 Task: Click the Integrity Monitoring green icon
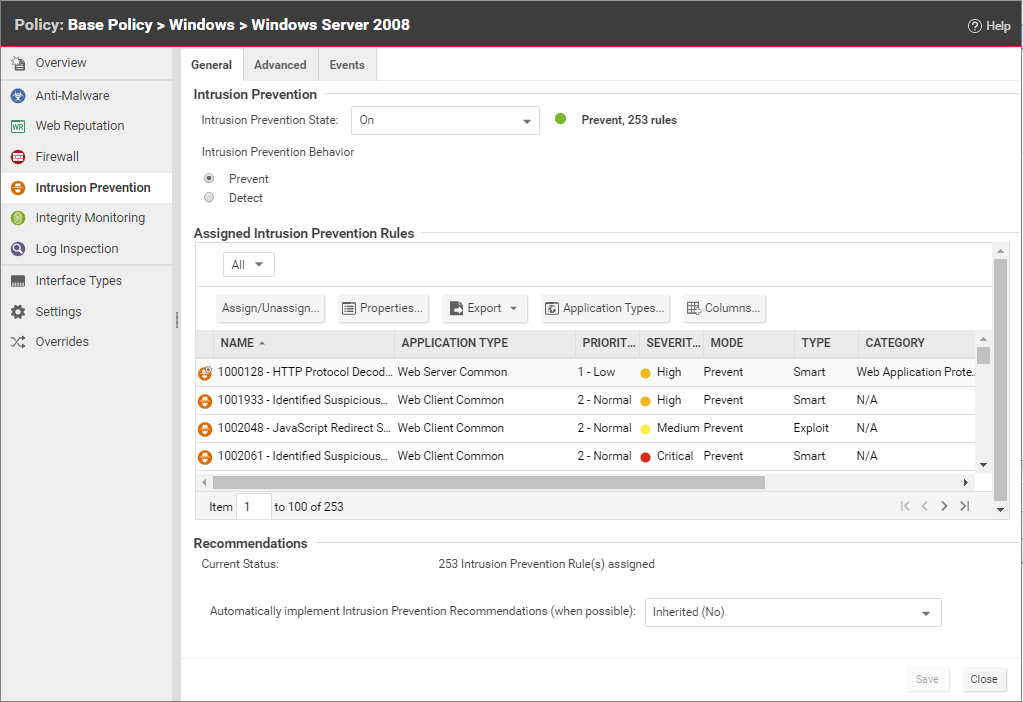[18, 218]
